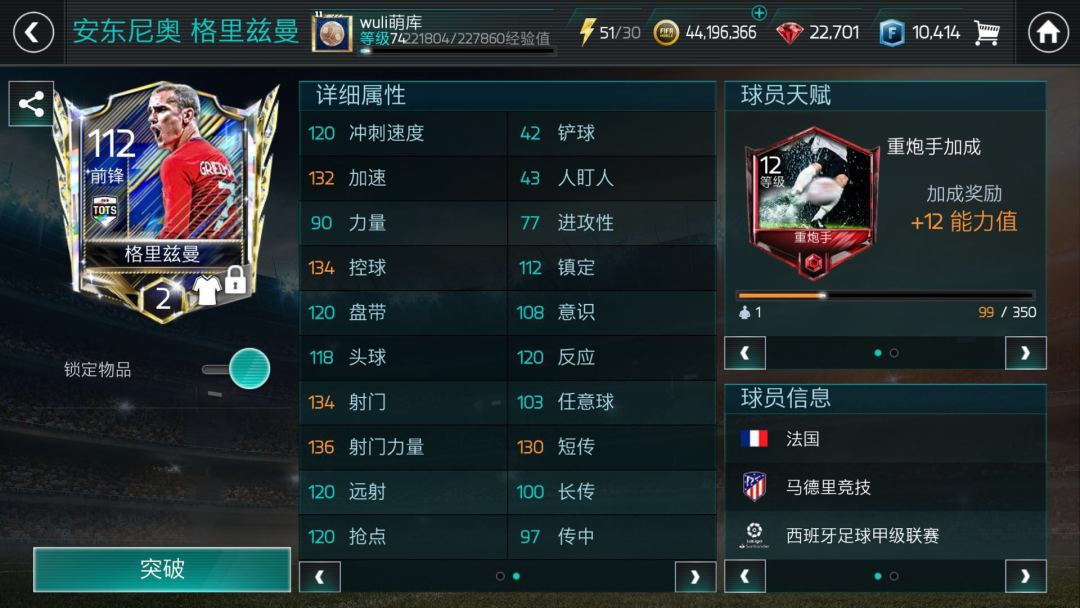This screenshot has width=1080, height=608.
Task: Tap the 突破 breakthrough button
Action: 162,569
